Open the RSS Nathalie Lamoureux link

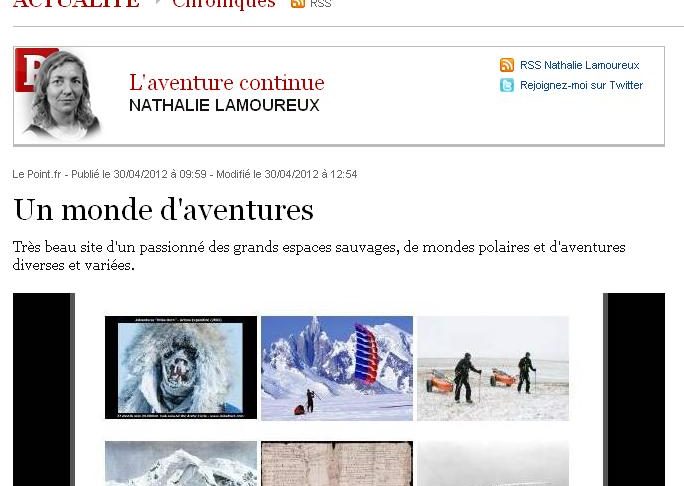coord(579,65)
